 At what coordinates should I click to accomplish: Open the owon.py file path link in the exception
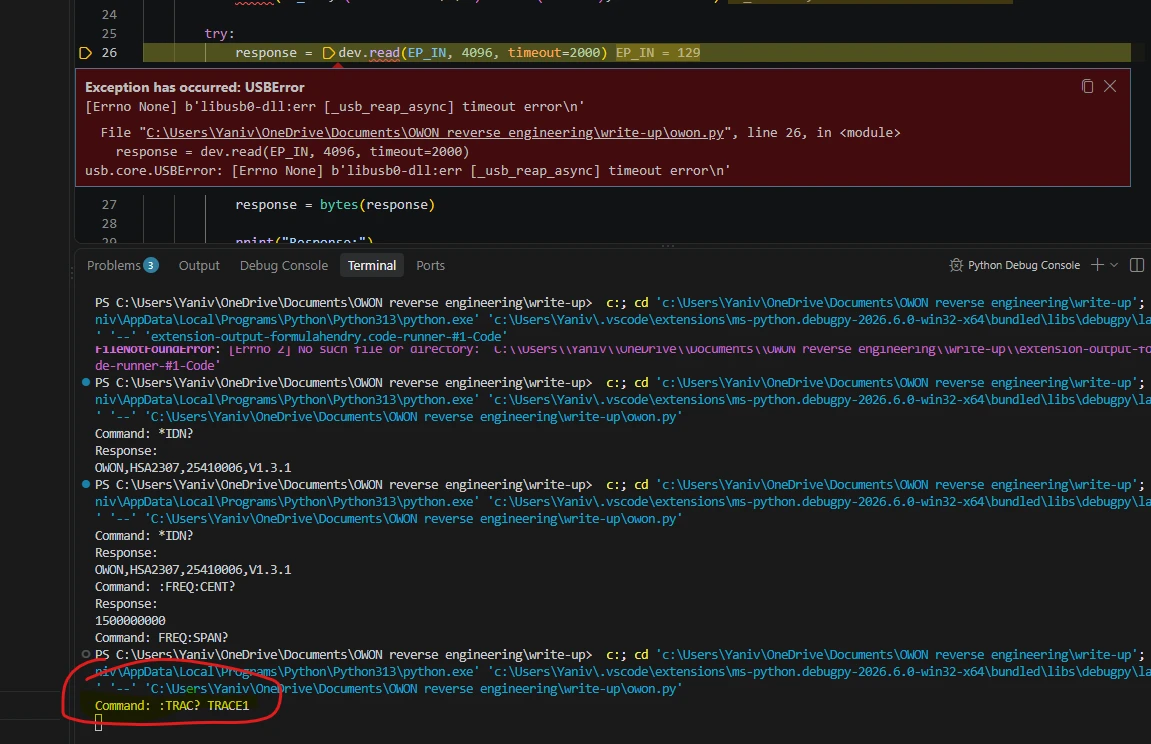pos(435,133)
